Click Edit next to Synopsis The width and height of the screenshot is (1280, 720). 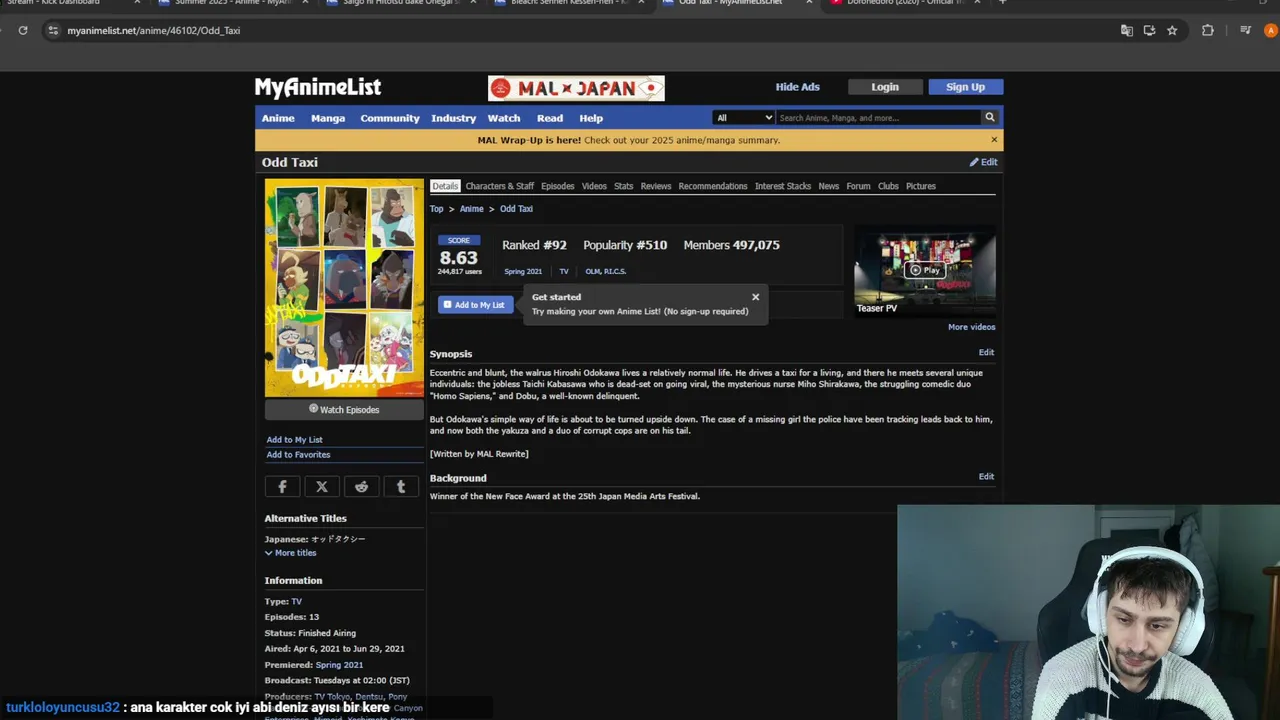coord(986,353)
